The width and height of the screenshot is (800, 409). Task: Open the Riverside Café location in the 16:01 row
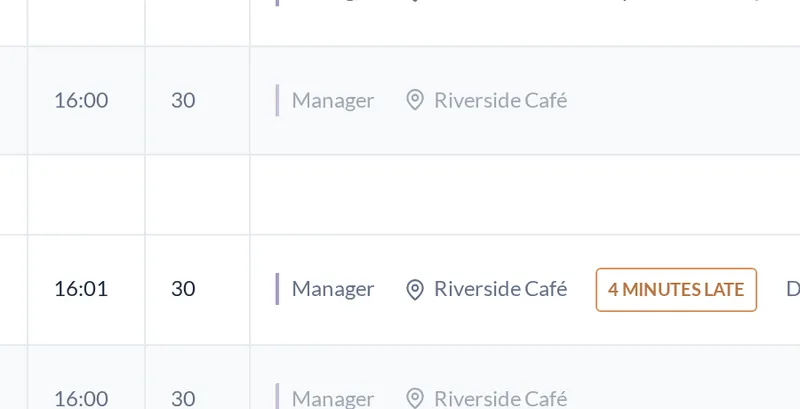501,289
